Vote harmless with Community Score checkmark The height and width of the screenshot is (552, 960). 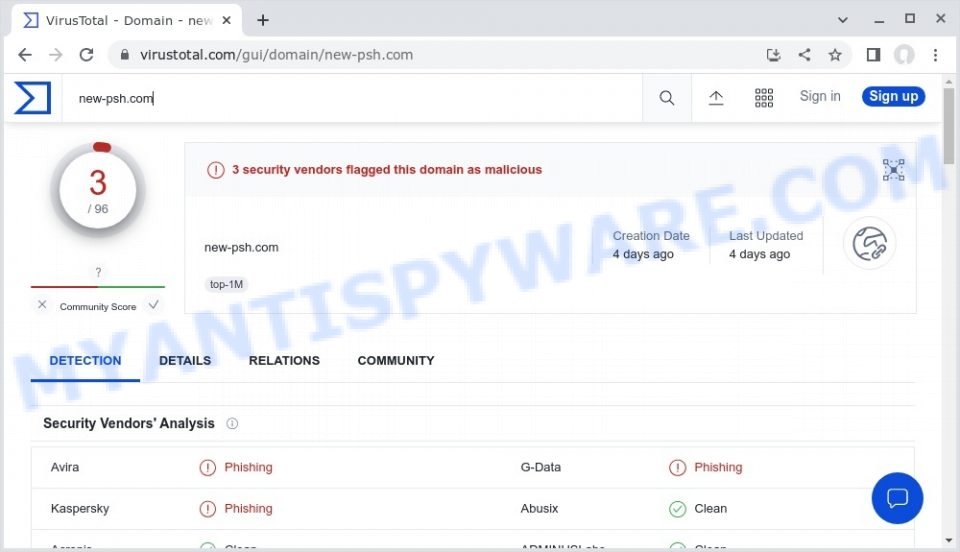tap(154, 305)
